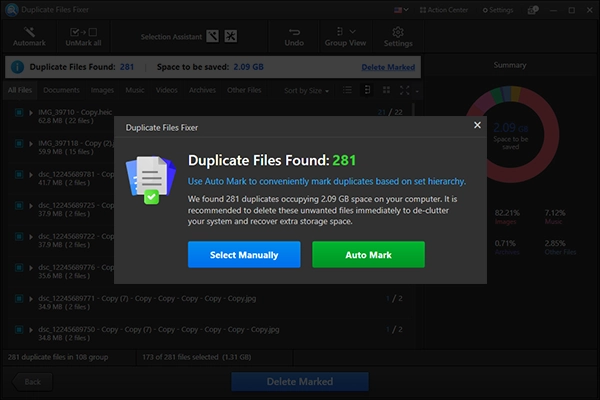Click the blue info icon
The image size is (600, 400).
(17, 67)
